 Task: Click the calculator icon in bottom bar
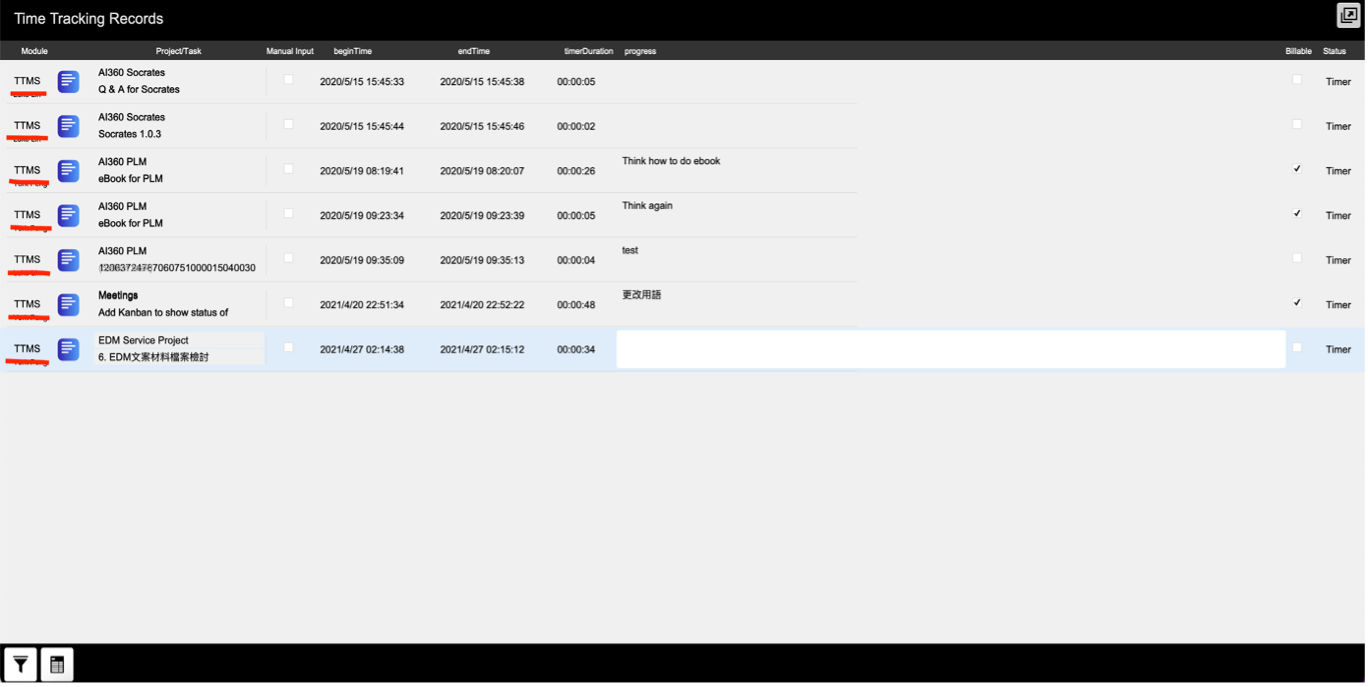57,664
